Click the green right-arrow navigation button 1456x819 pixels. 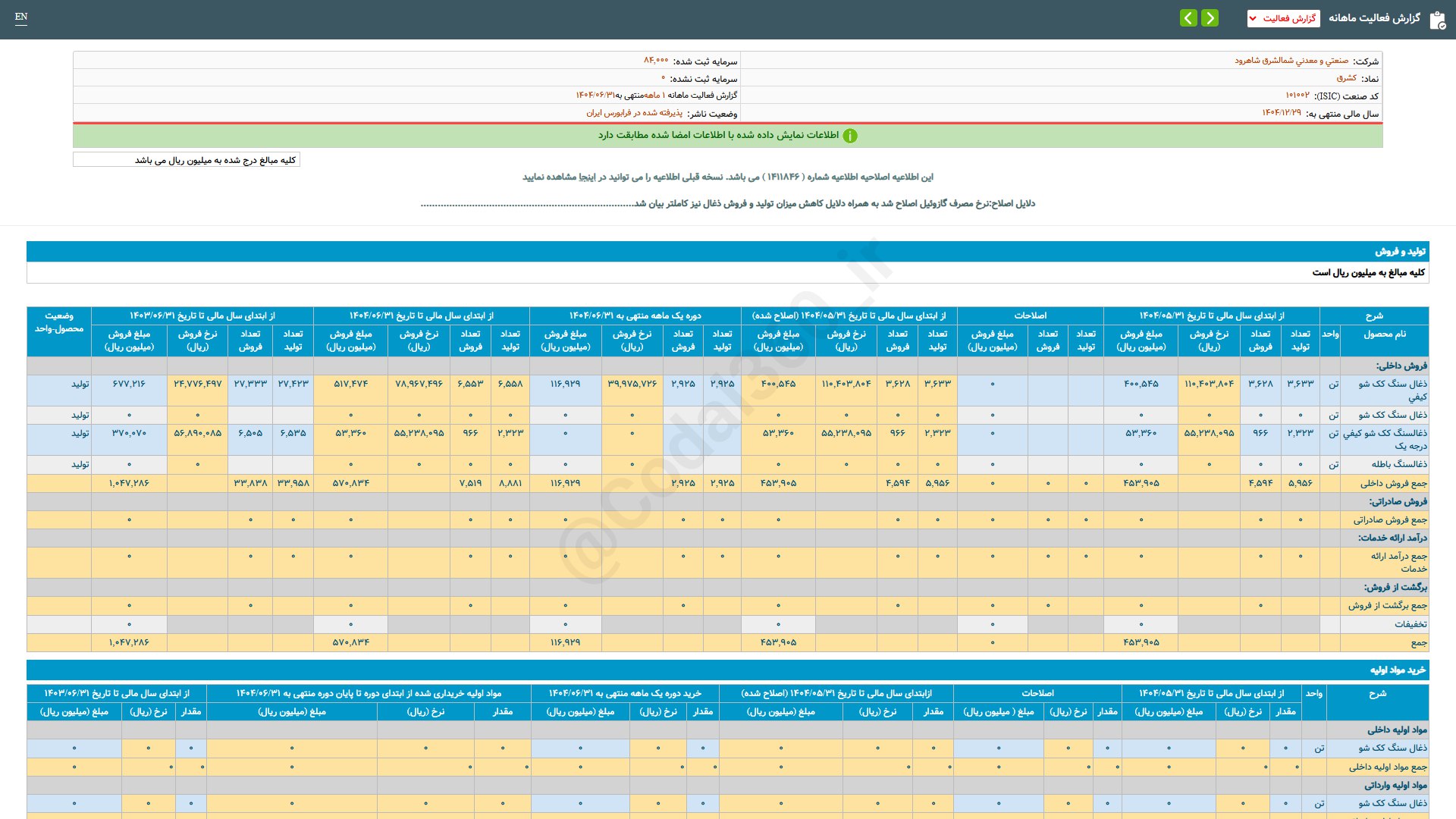tap(1210, 17)
